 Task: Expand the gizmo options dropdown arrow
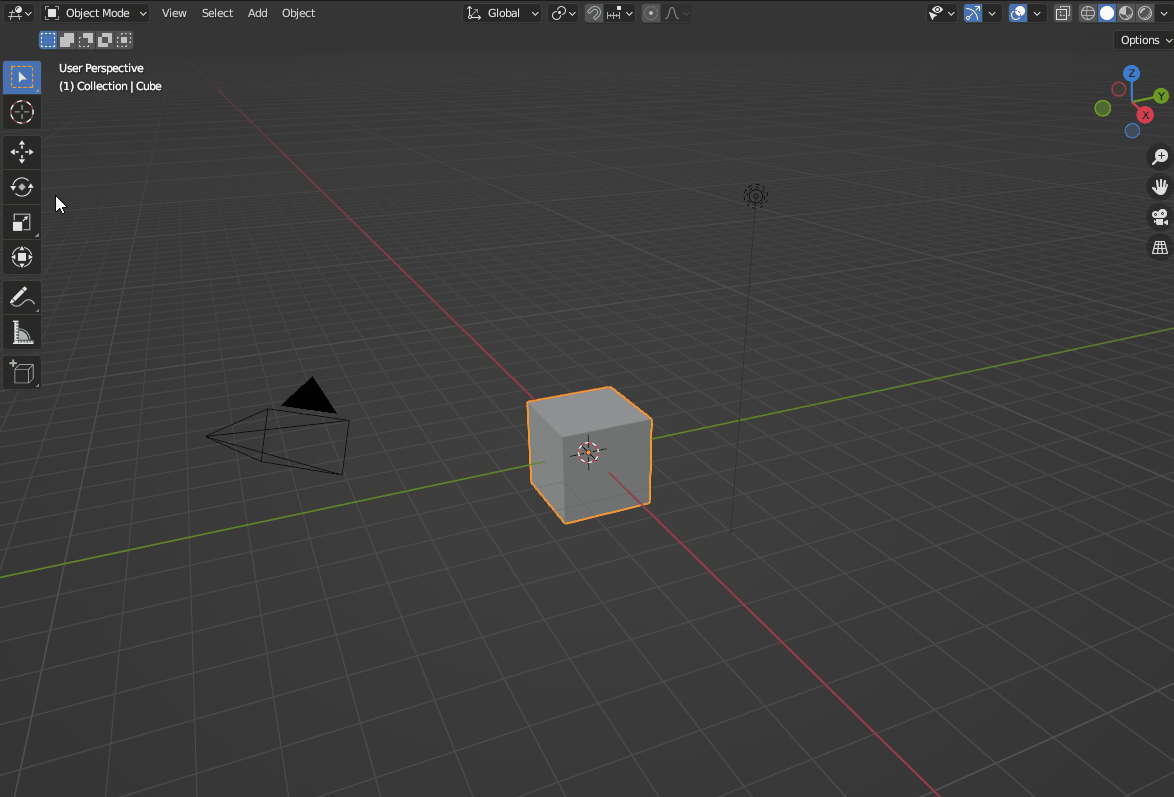coord(992,13)
